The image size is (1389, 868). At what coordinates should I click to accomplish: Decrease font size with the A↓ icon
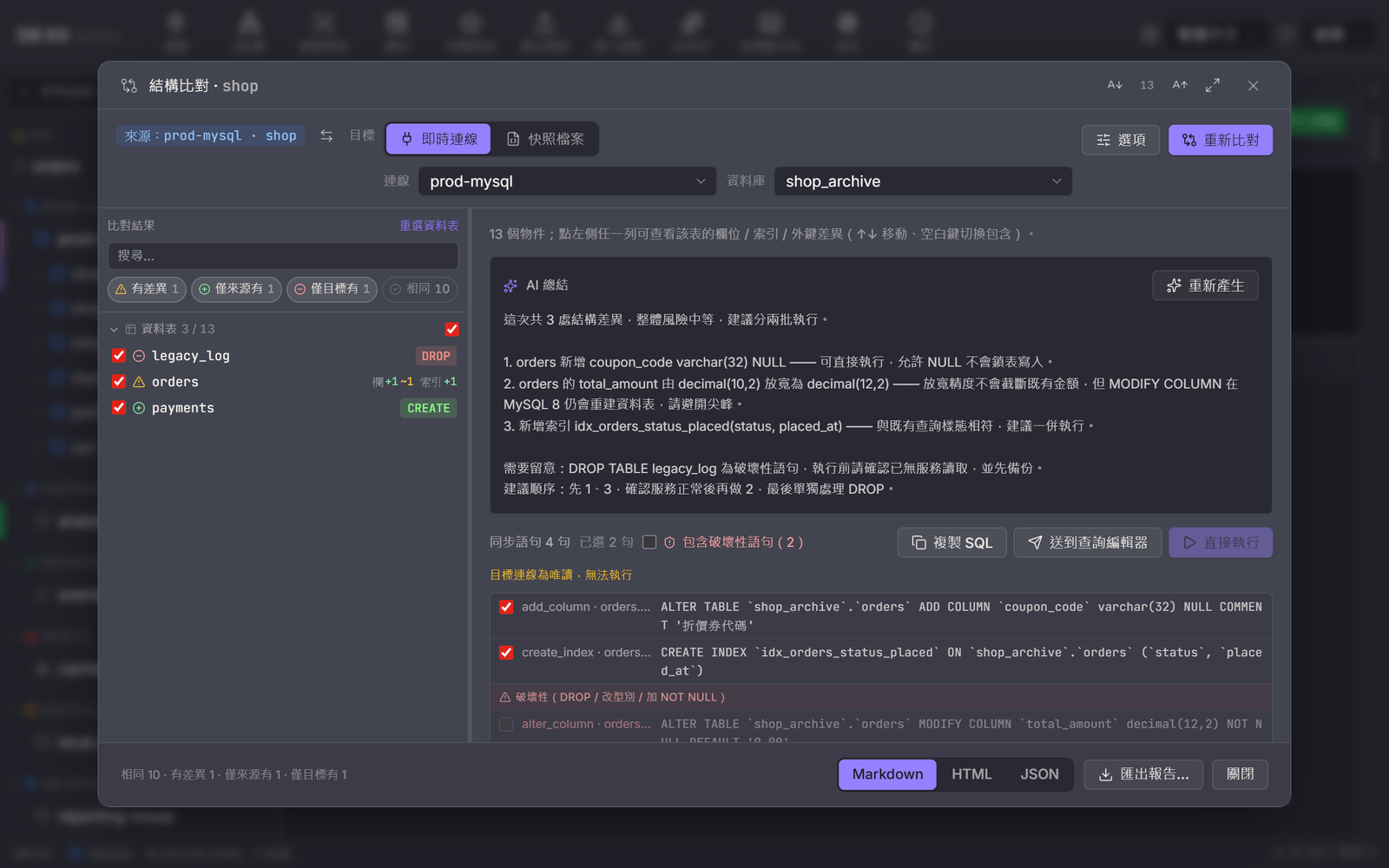click(1115, 85)
